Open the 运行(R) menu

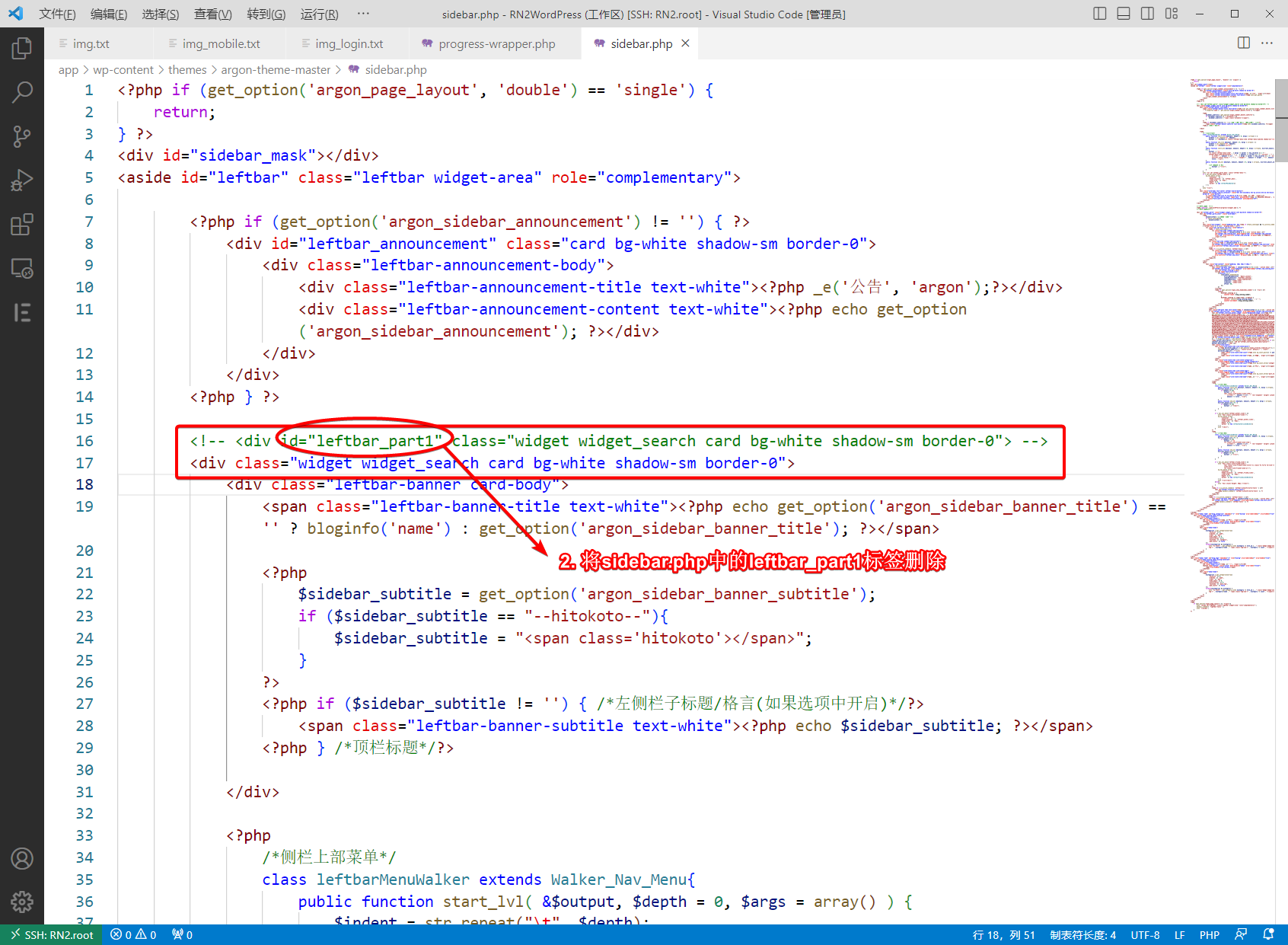[x=319, y=14]
